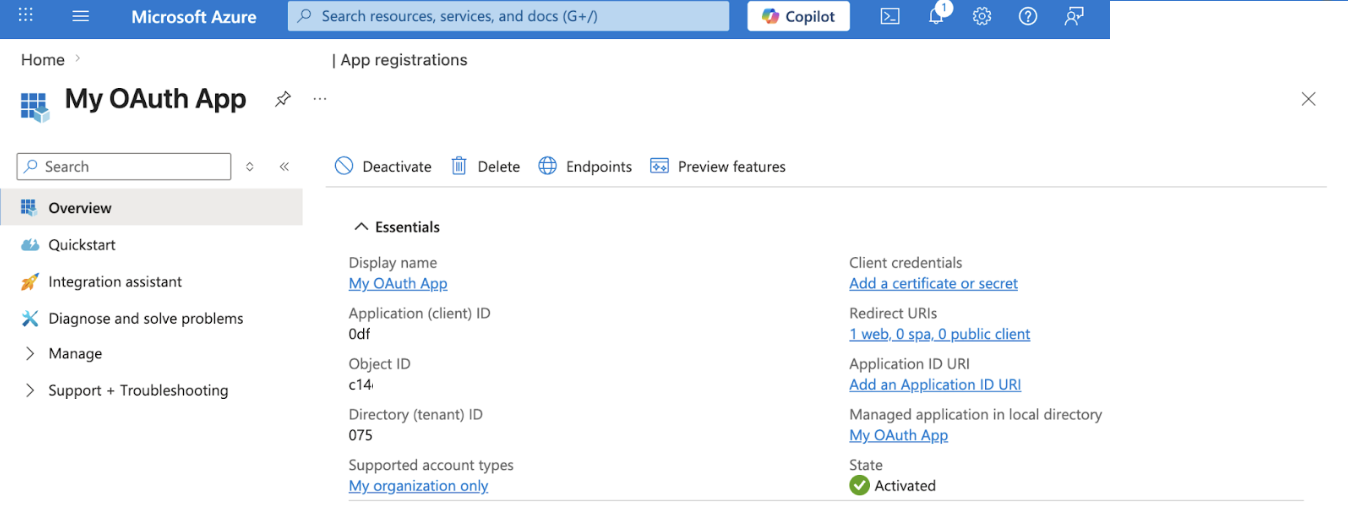This screenshot has width=1348, height=516.
Task: Click the Client credentials label
Action: [x=906, y=263]
